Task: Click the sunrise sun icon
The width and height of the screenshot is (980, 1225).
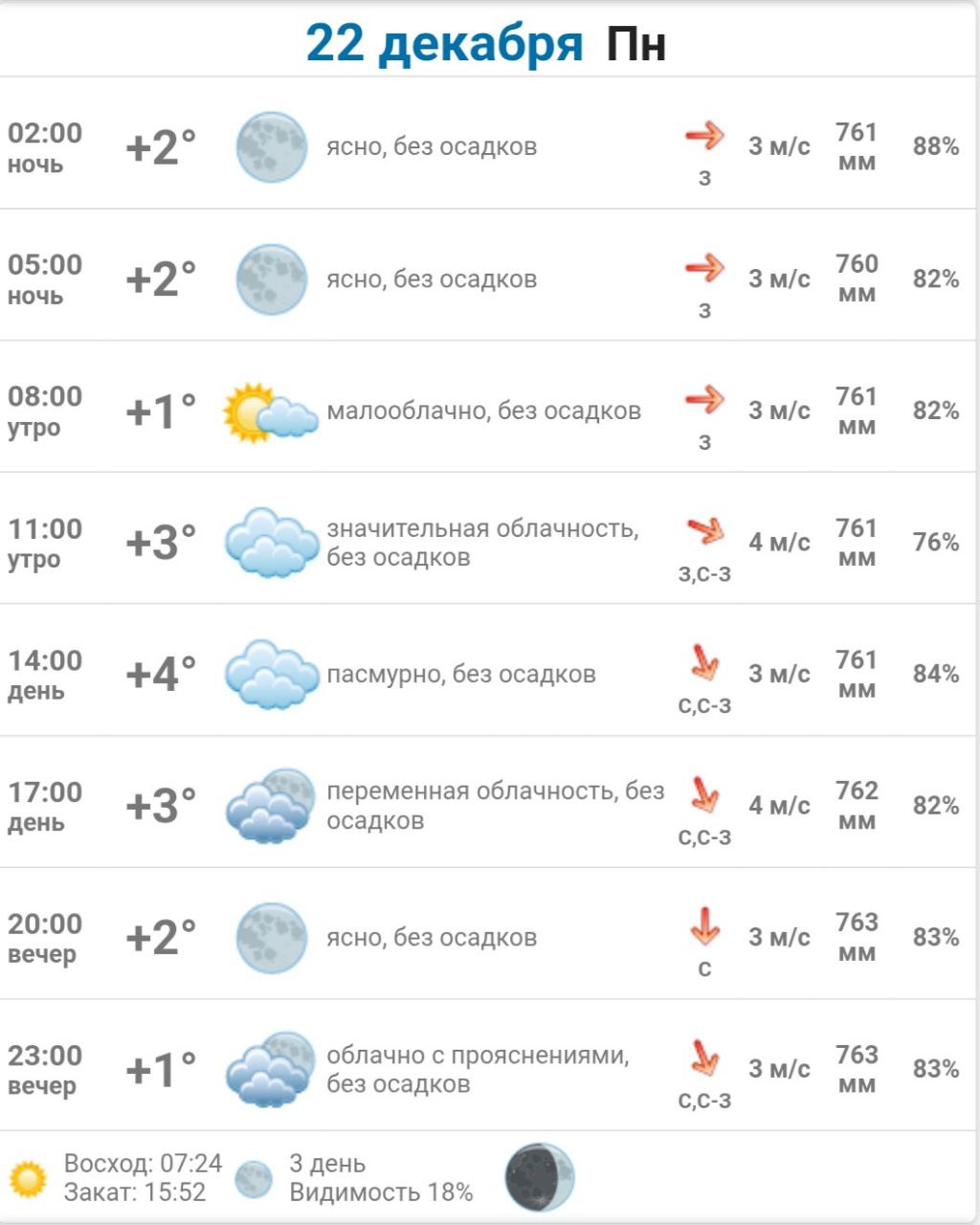Action: coord(28,1179)
